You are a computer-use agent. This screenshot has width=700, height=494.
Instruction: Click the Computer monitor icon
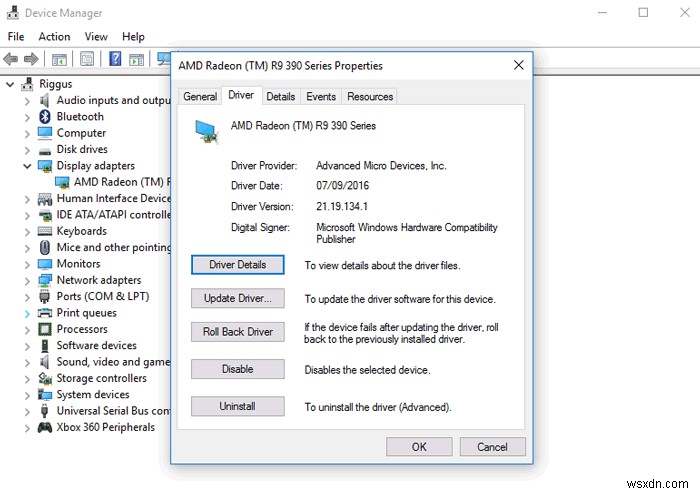point(45,133)
